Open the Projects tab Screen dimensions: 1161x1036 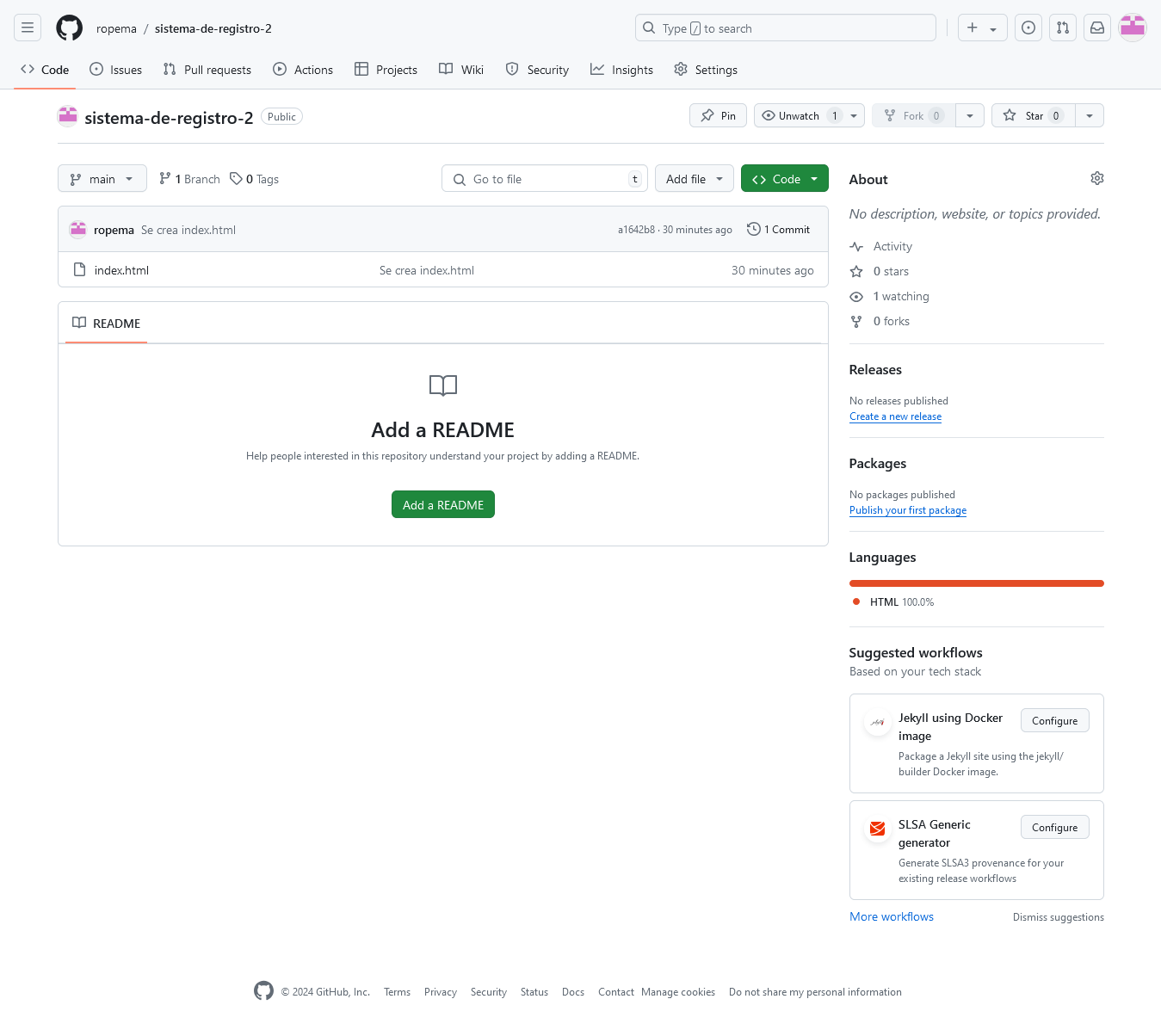point(386,70)
